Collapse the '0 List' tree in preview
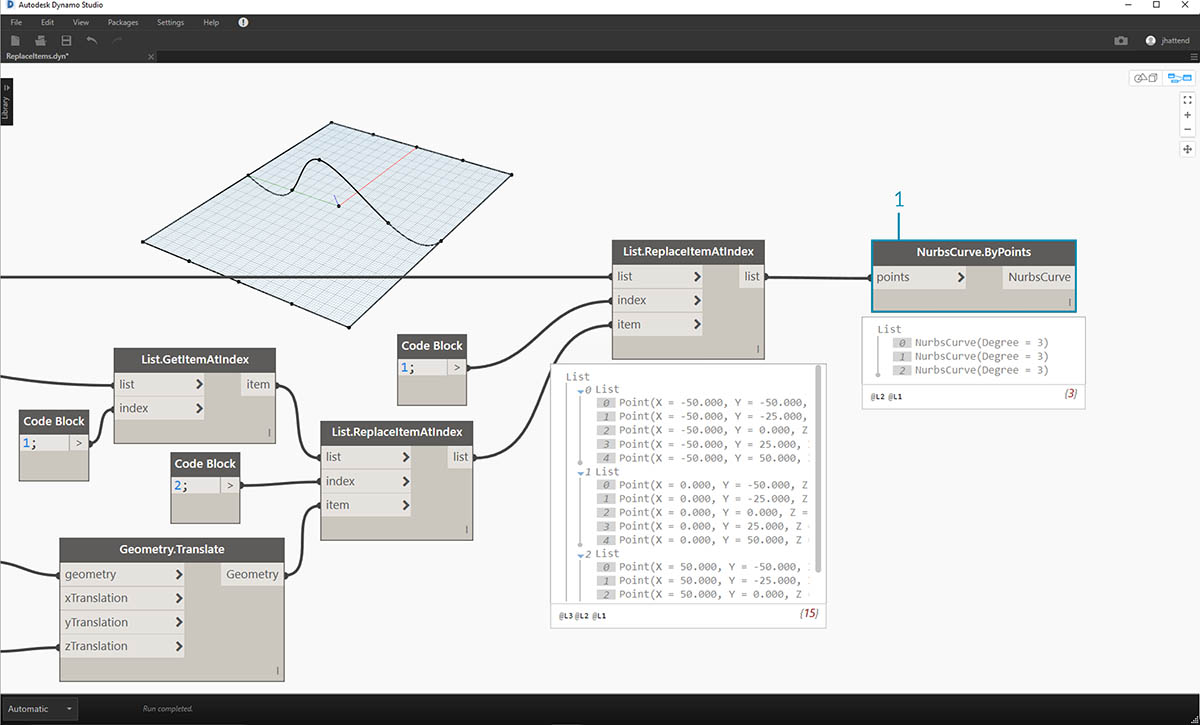This screenshot has height=725, width=1200. point(578,390)
